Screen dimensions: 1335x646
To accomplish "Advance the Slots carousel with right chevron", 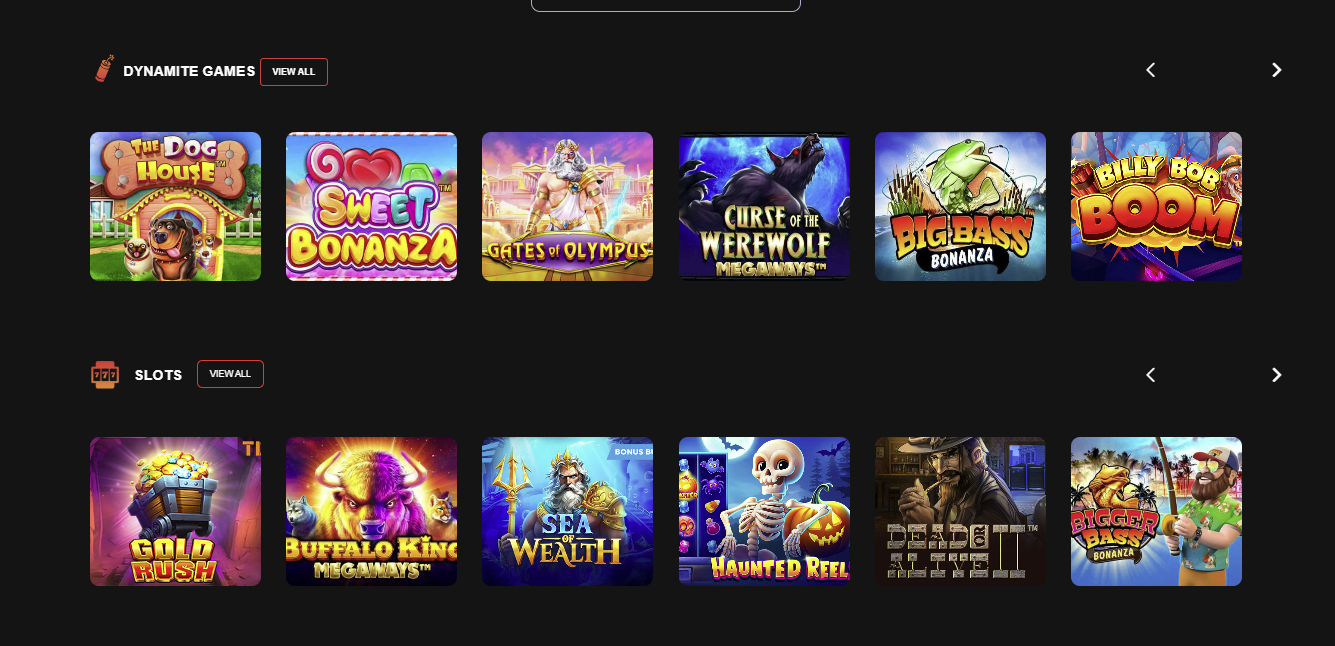I will [1276, 375].
